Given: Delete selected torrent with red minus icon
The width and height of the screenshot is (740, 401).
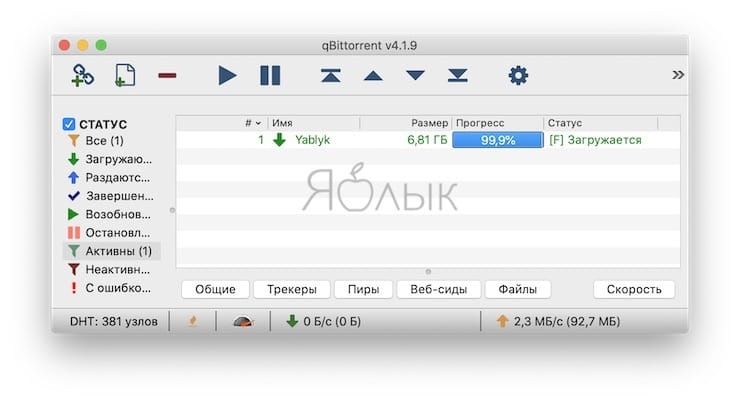Looking at the screenshot, I should coord(167,75).
